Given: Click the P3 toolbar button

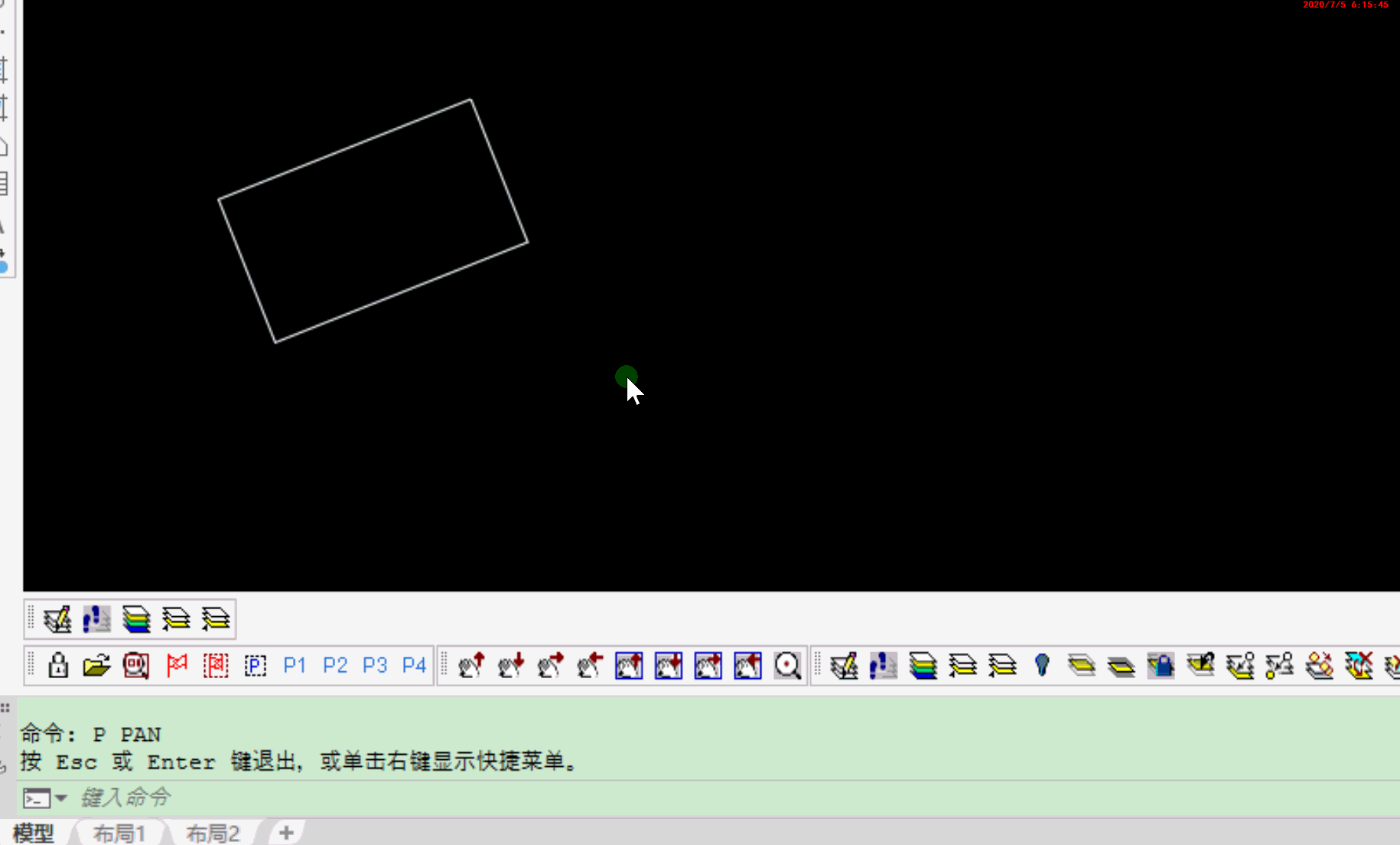Looking at the screenshot, I should 374,665.
